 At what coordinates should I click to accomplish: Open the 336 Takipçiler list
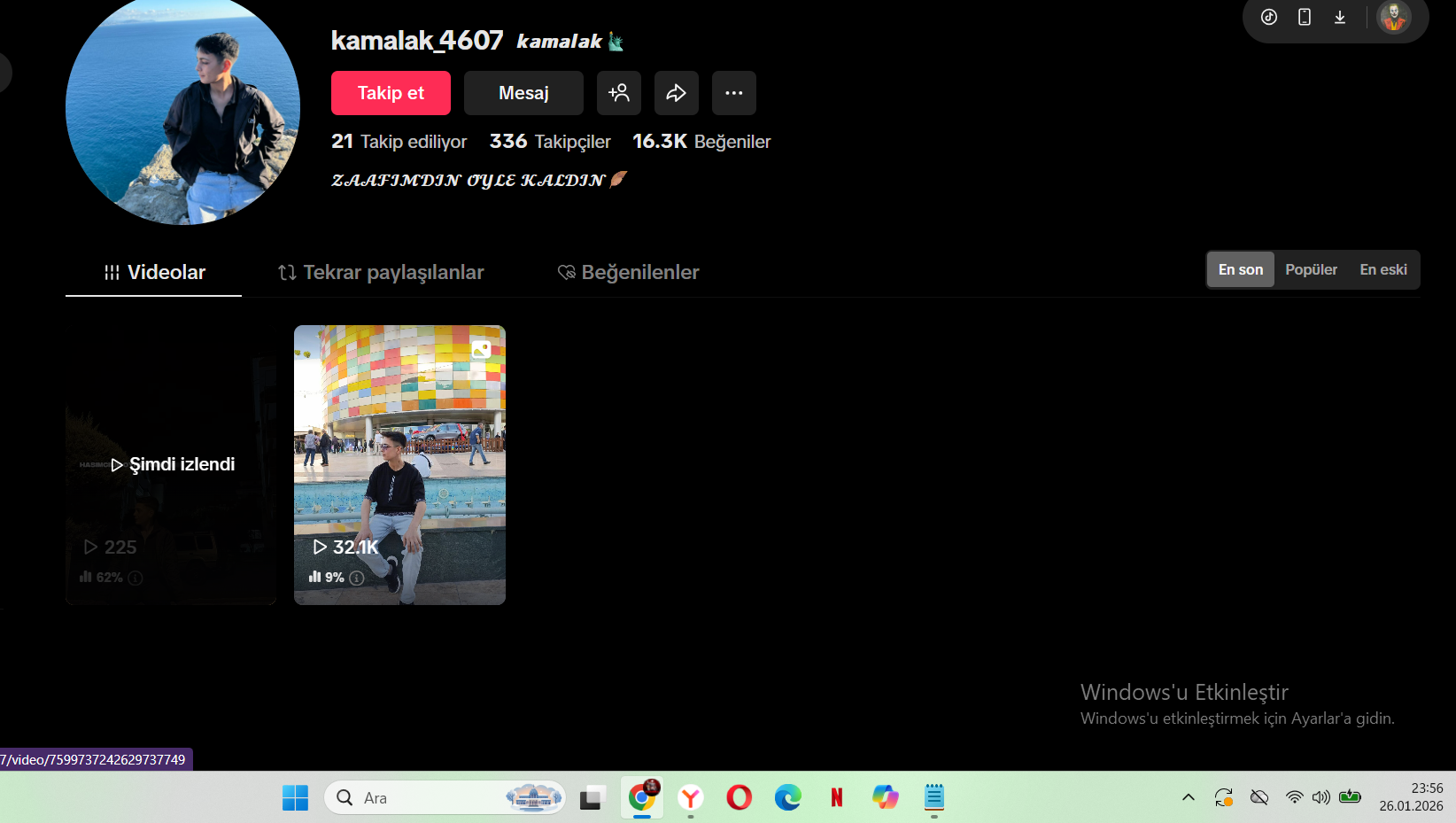550,142
